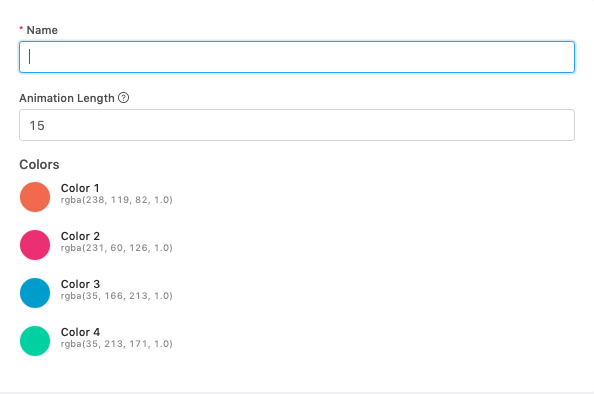The image size is (594, 394).
Task: Open the Color 2 pink swatch
Action: click(x=35, y=245)
